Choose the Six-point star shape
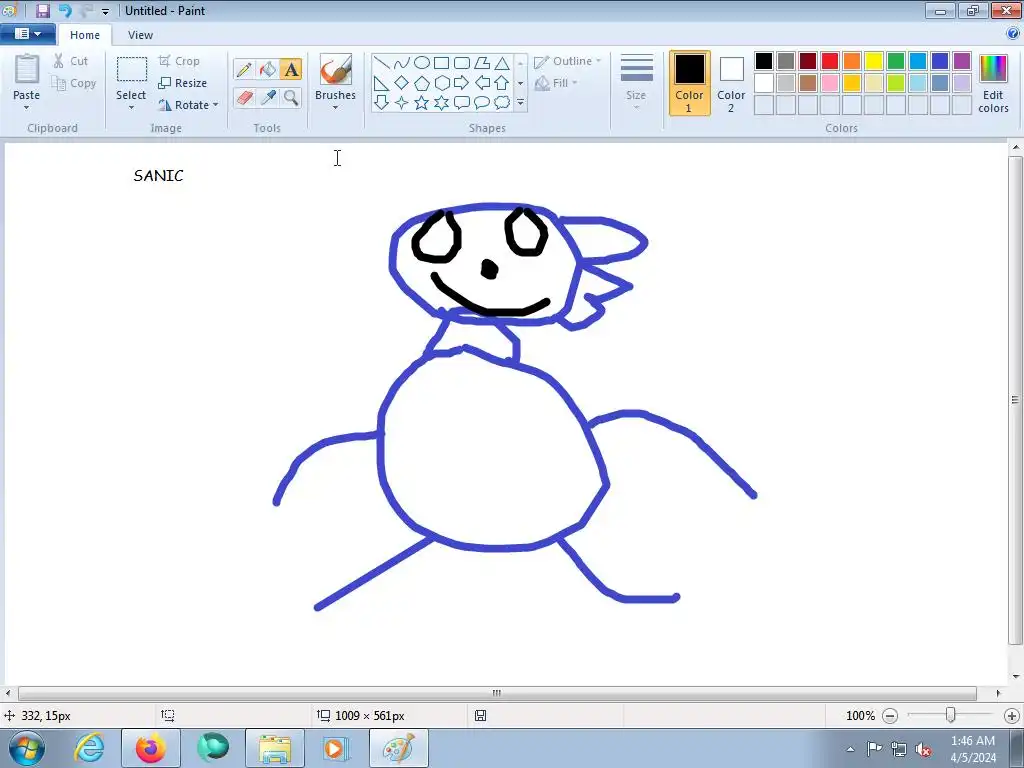 [x=442, y=103]
